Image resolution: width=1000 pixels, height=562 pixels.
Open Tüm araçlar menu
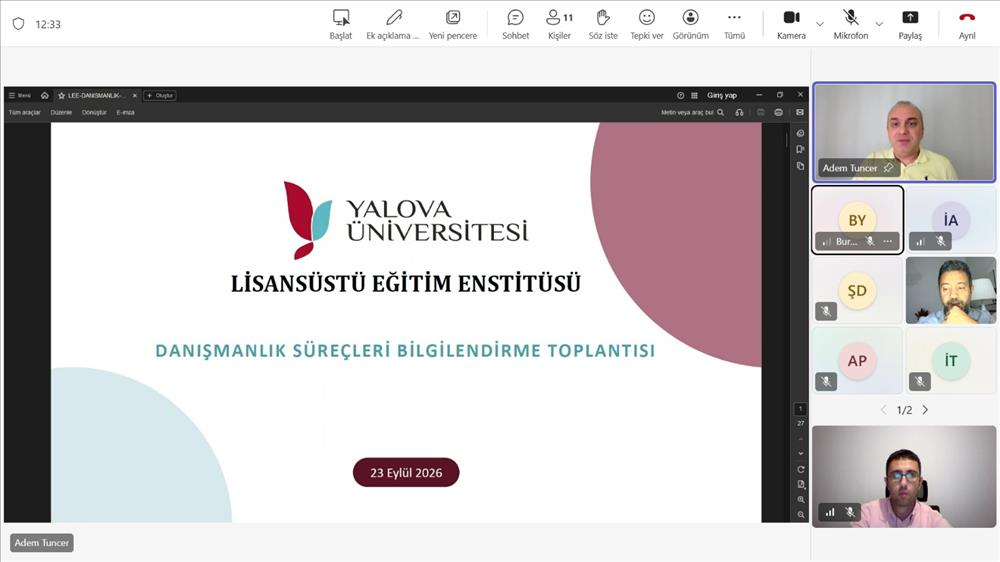[x=24, y=112]
